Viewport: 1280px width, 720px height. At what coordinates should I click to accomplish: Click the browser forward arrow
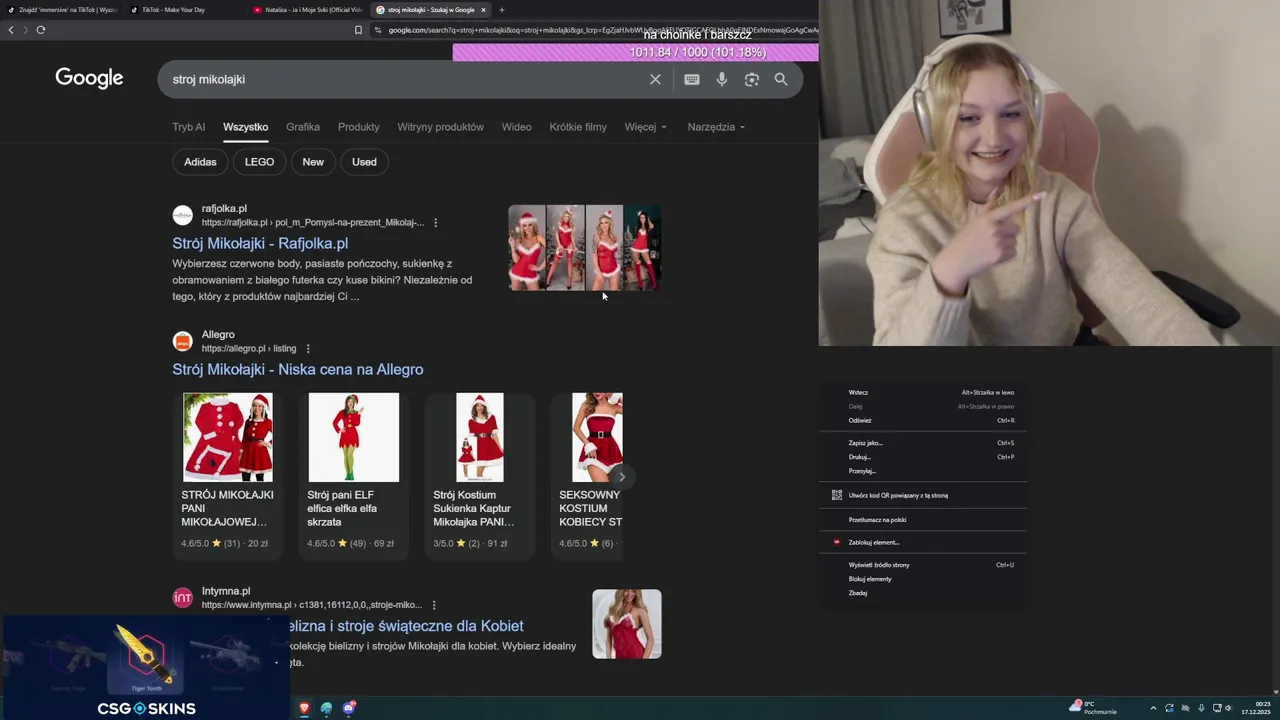click(x=25, y=30)
